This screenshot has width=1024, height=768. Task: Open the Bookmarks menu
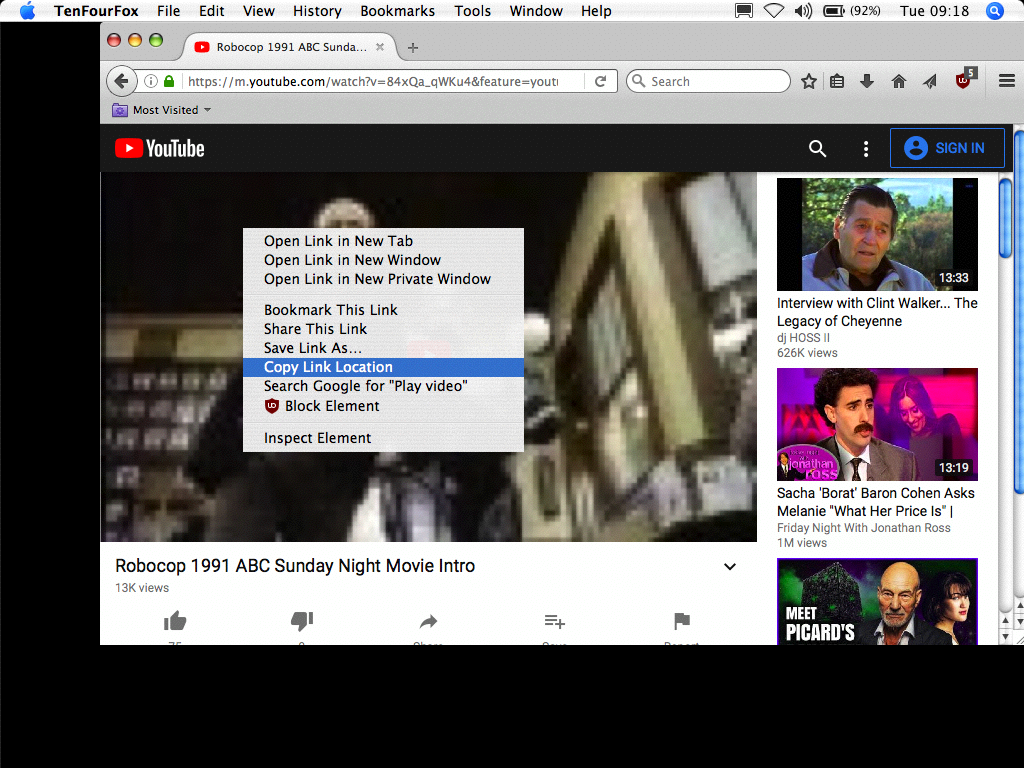point(398,11)
